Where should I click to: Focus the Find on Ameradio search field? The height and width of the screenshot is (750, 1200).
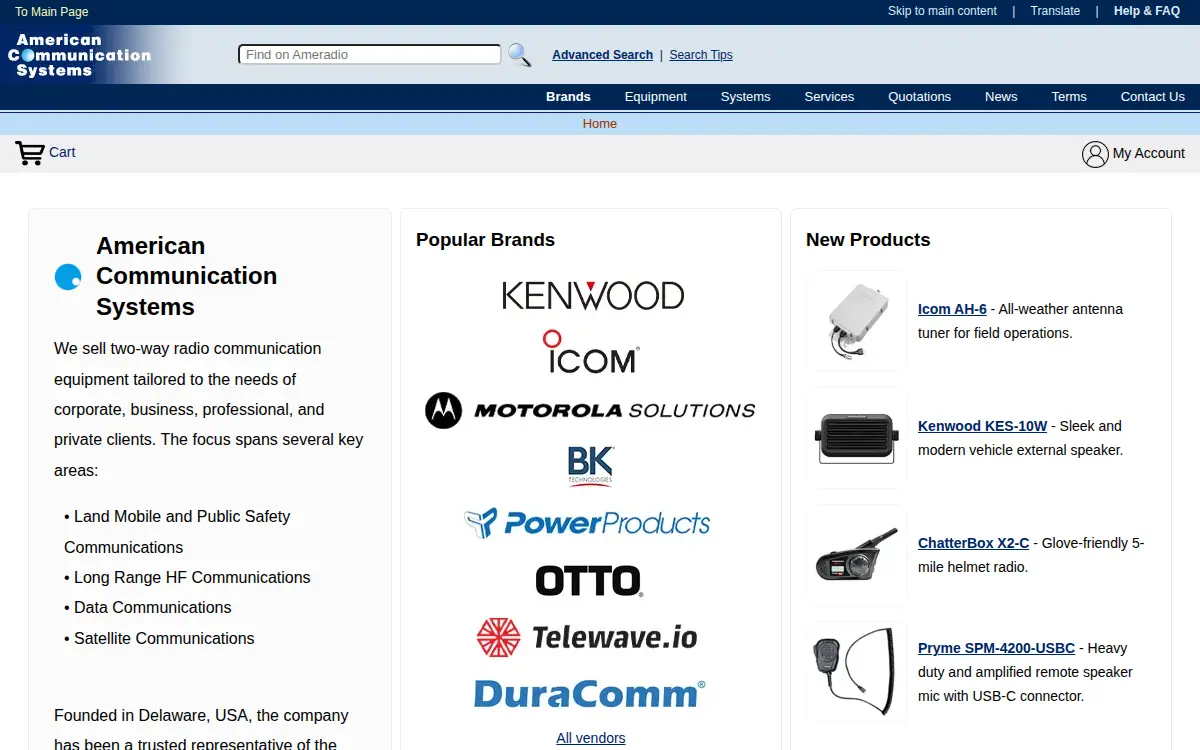[369, 55]
